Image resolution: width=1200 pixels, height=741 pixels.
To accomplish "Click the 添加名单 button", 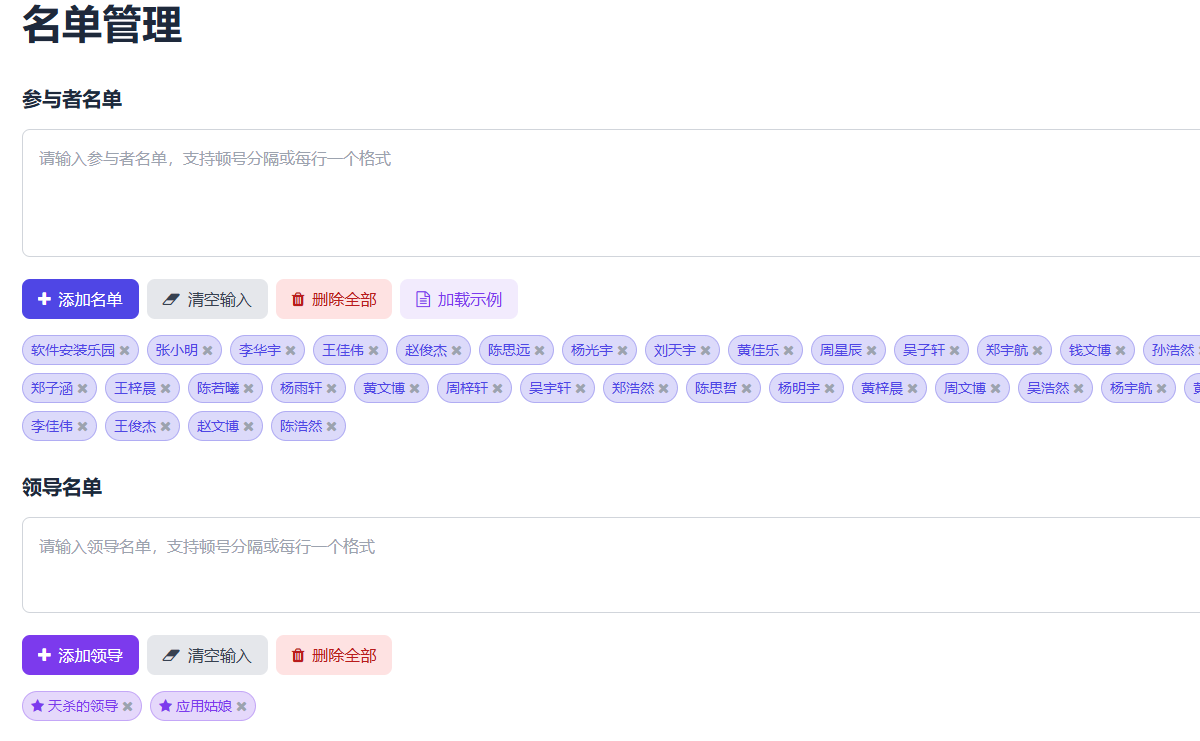I will click(80, 299).
